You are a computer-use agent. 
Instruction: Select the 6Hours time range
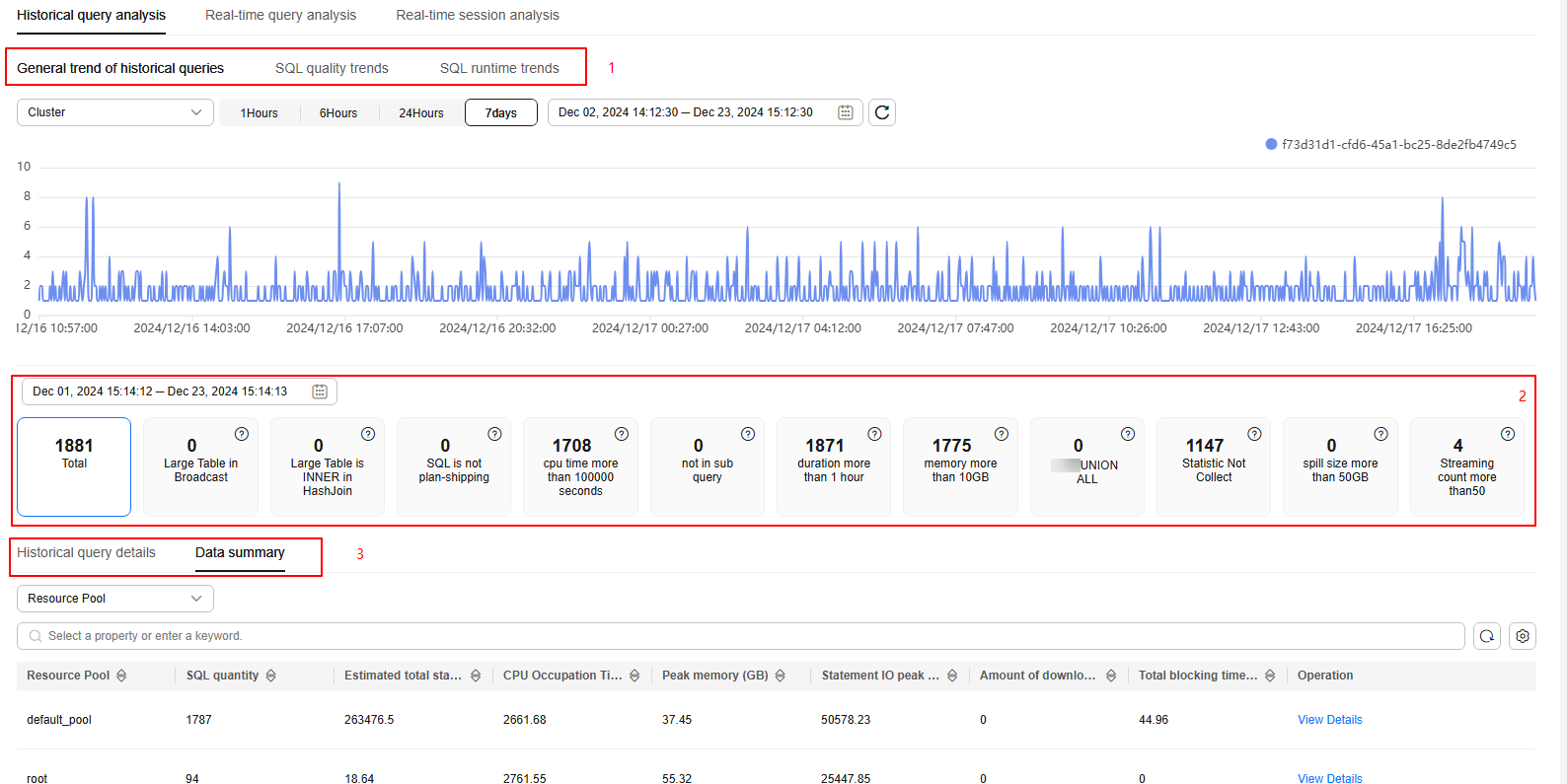pyautogui.click(x=338, y=112)
